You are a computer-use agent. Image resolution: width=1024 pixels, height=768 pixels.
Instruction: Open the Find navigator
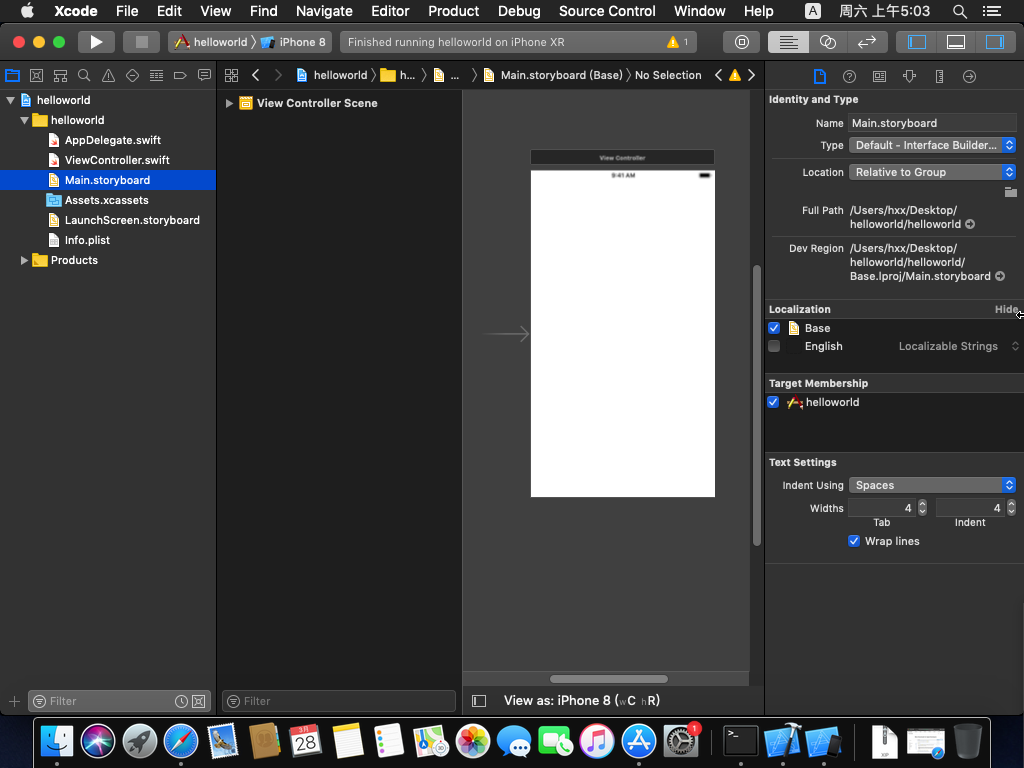click(x=84, y=75)
